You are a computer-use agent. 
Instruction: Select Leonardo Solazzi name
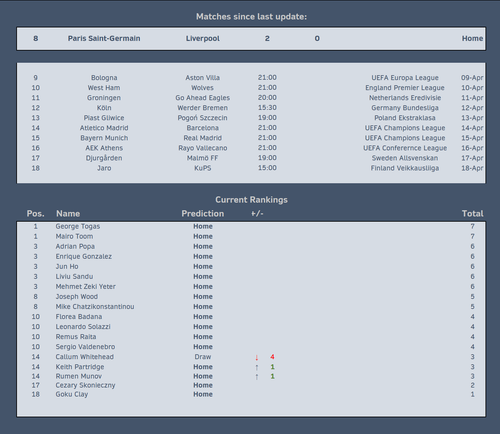[83, 326]
